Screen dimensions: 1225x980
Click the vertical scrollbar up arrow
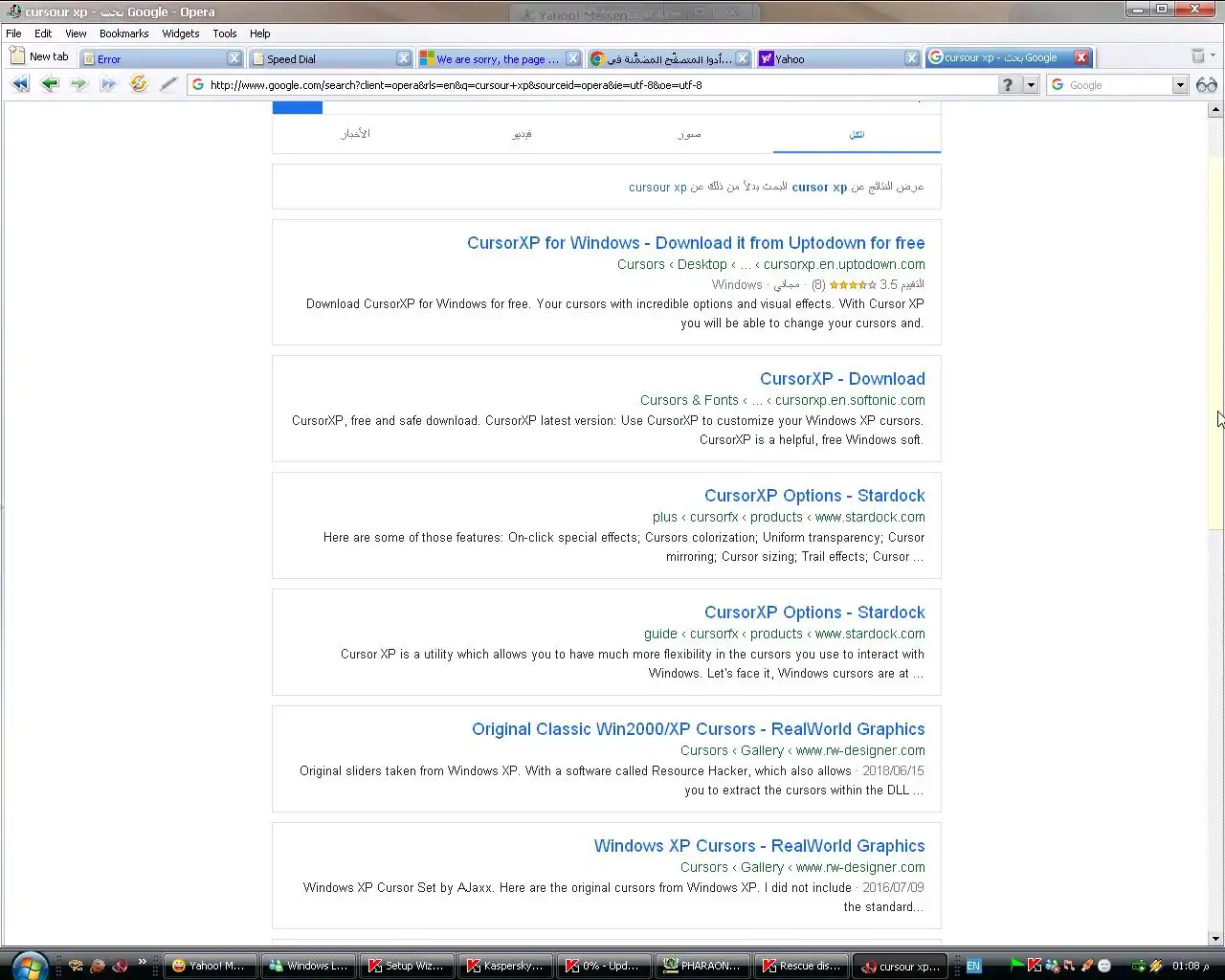pos(1215,110)
